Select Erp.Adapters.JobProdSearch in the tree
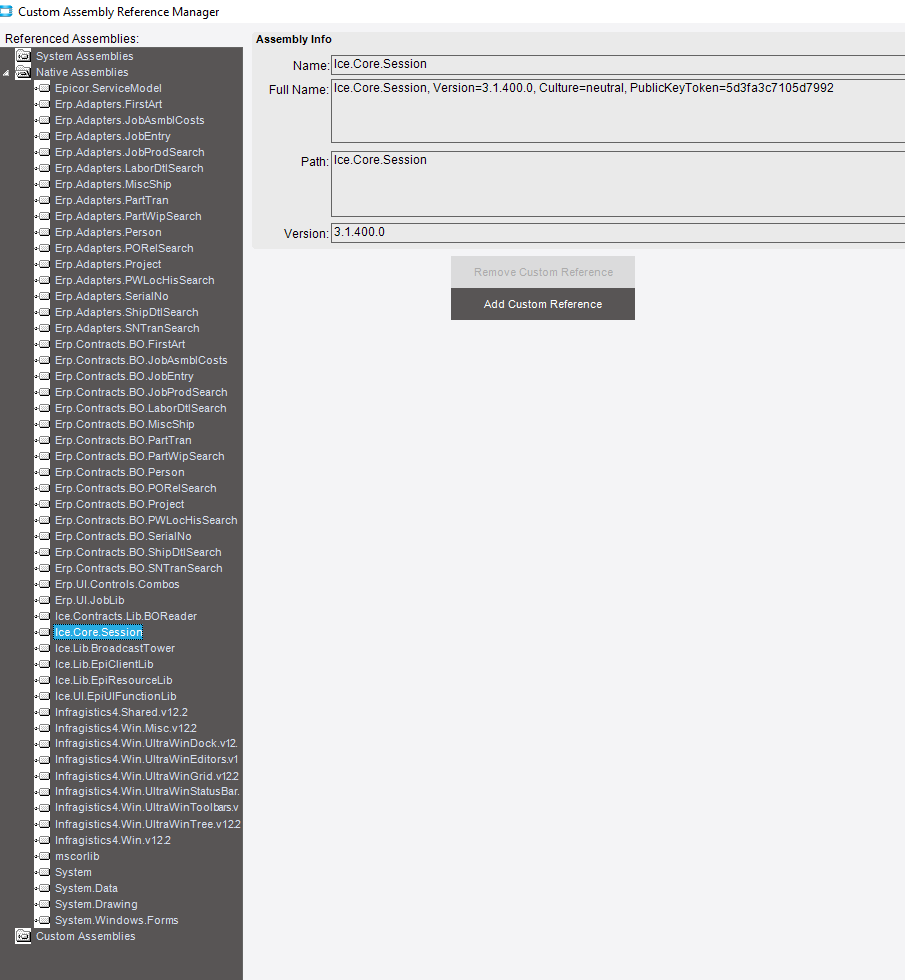The width and height of the screenshot is (905, 980). (x=129, y=152)
